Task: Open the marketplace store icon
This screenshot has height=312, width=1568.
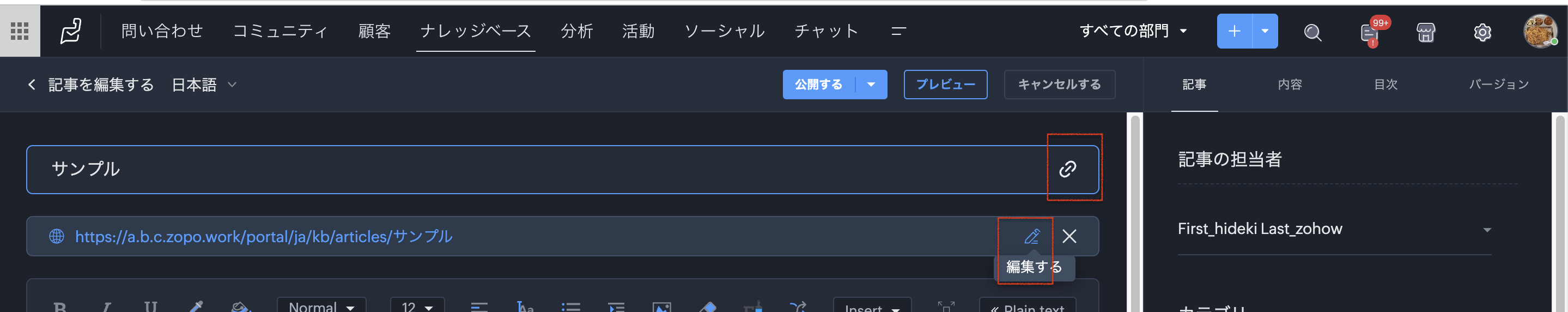Action: [x=1426, y=32]
